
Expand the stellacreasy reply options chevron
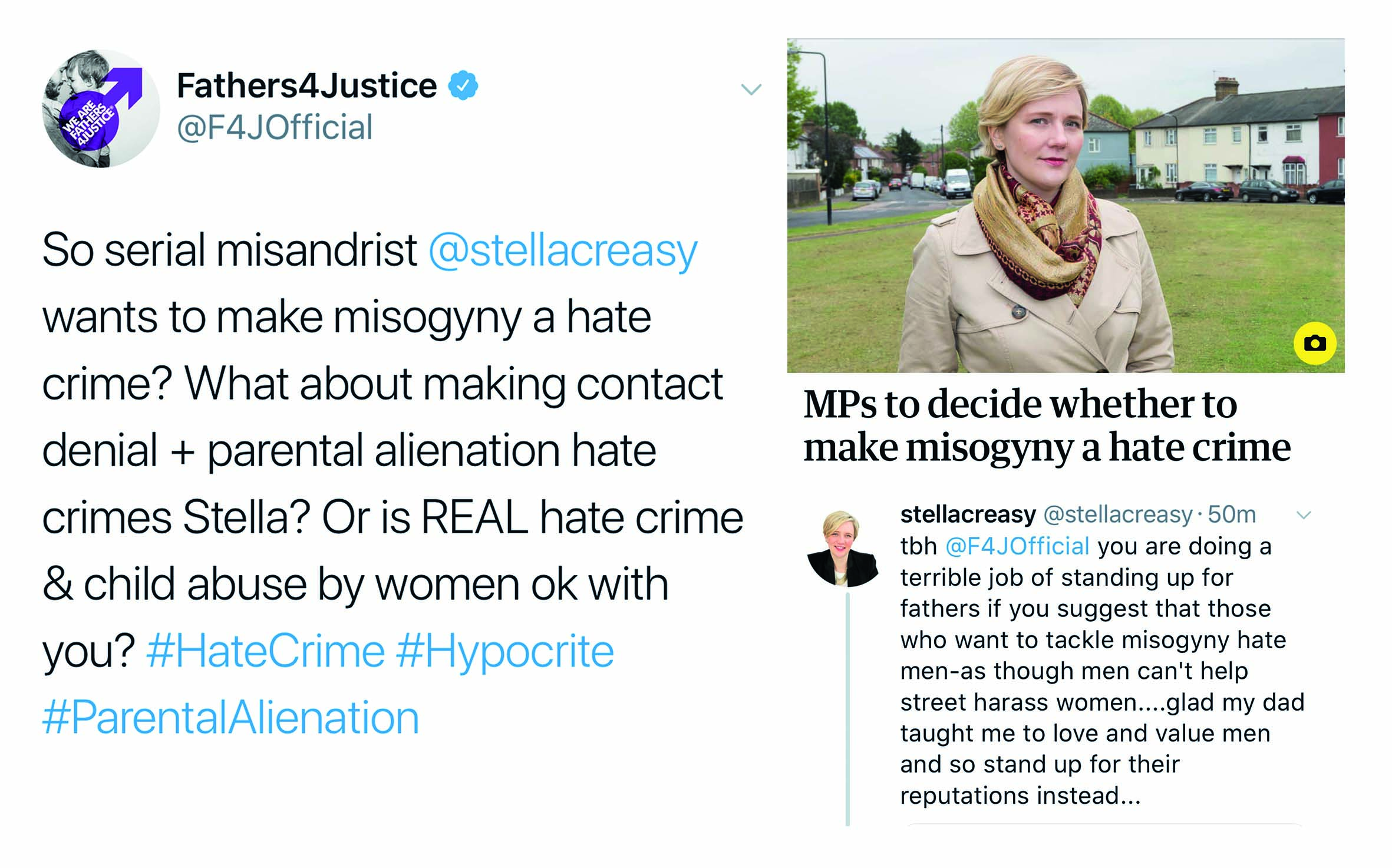[x=1304, y=516]
